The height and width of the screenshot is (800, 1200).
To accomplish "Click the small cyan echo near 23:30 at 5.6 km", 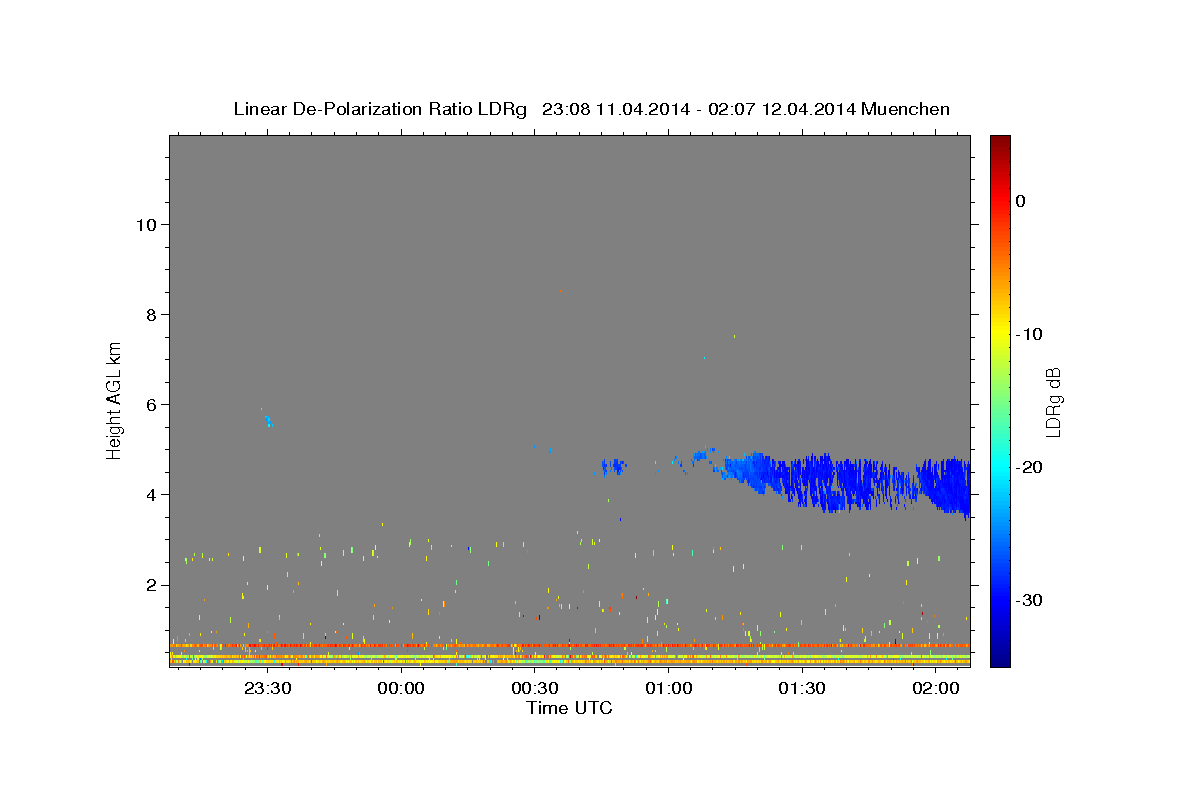I will (x=268, y=421).
